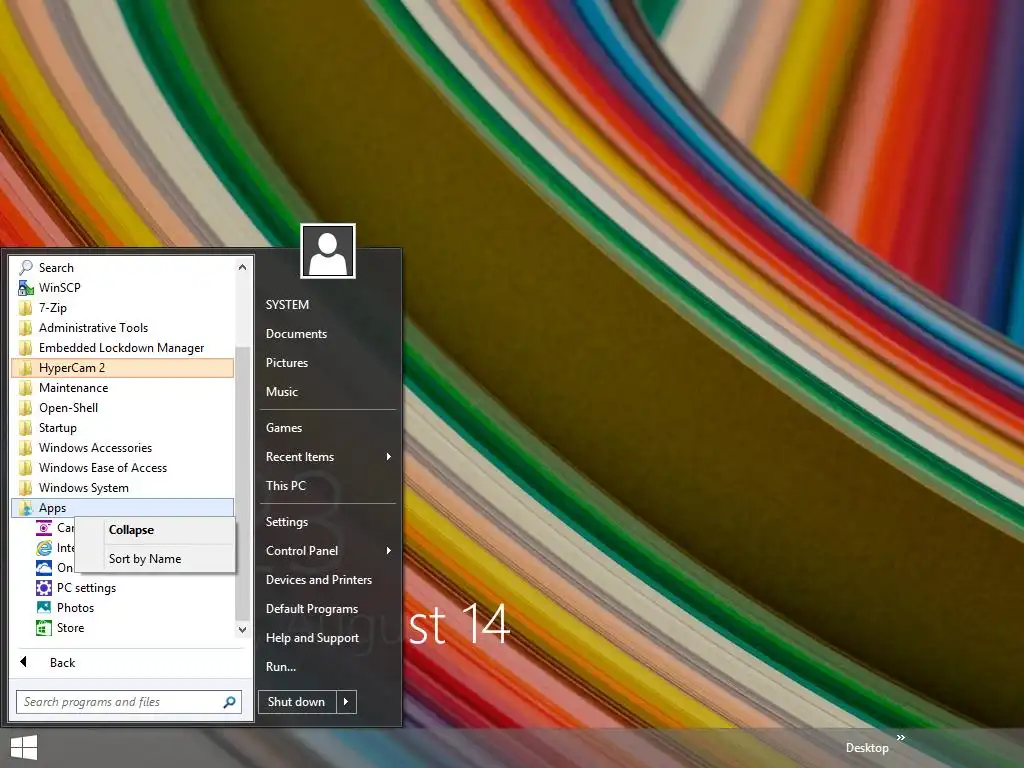Open This PC
Image resolution: width=1024 pixels, height=768 pixels.
click(286, 485)
